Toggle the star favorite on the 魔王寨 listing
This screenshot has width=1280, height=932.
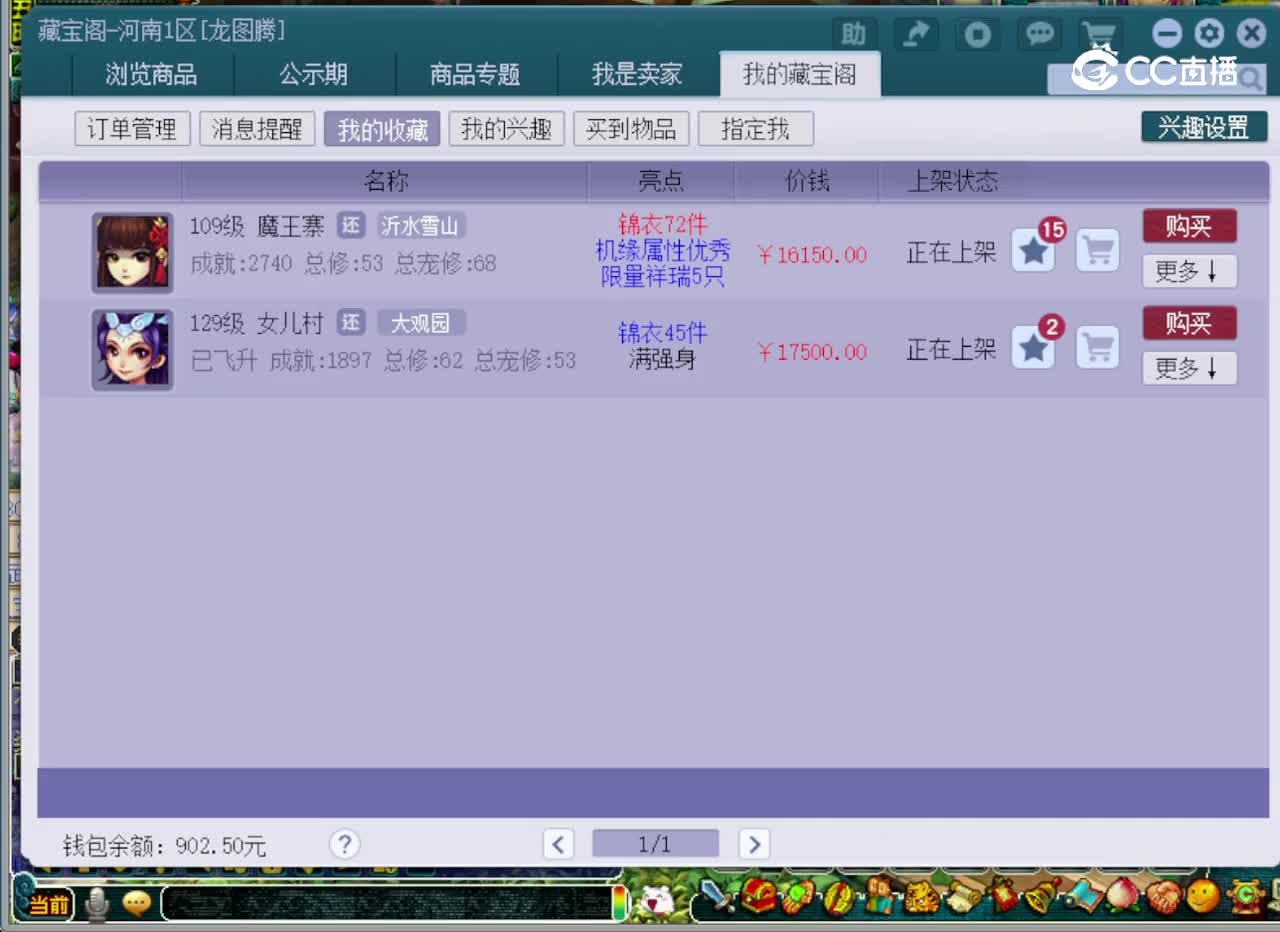click(1033, 251)
